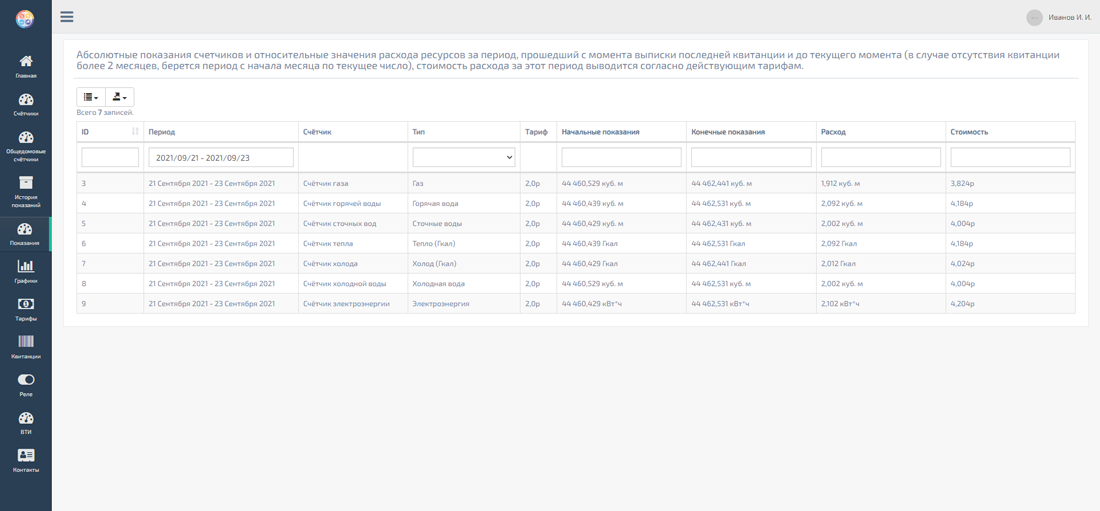The image size is (1100, 511).
Task: Click the Счётчик газа link
Action: tap(325, 184)
